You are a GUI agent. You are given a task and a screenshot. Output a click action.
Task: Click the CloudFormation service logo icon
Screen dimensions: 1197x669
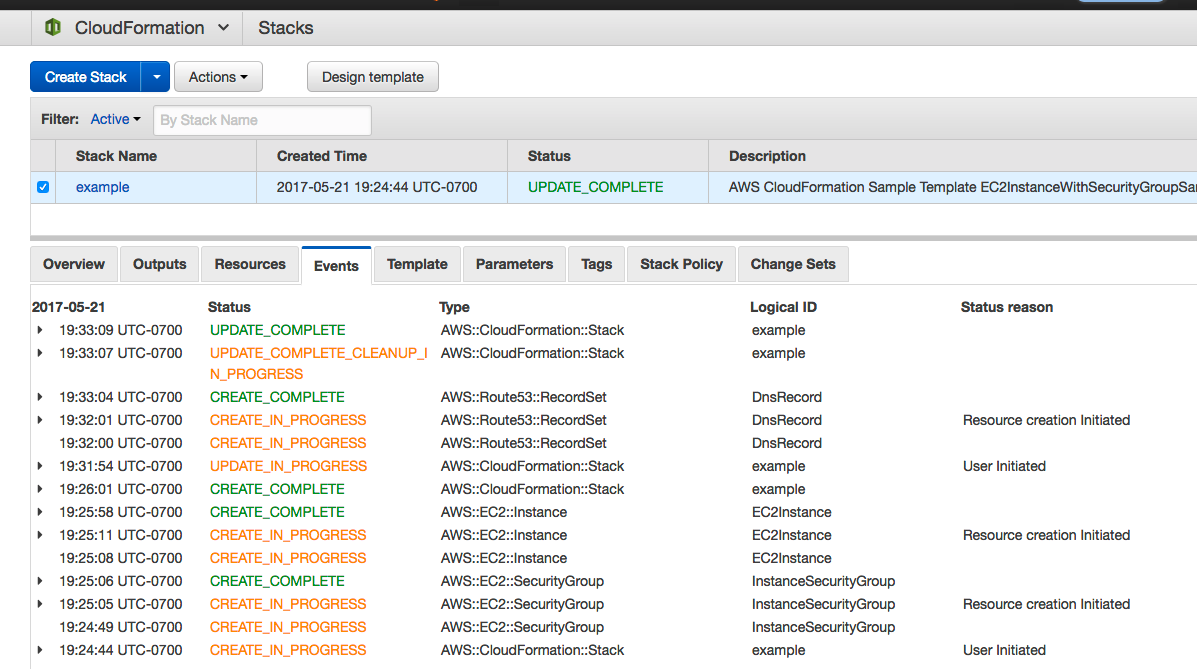pyautogui.click(x=53, y=27)
